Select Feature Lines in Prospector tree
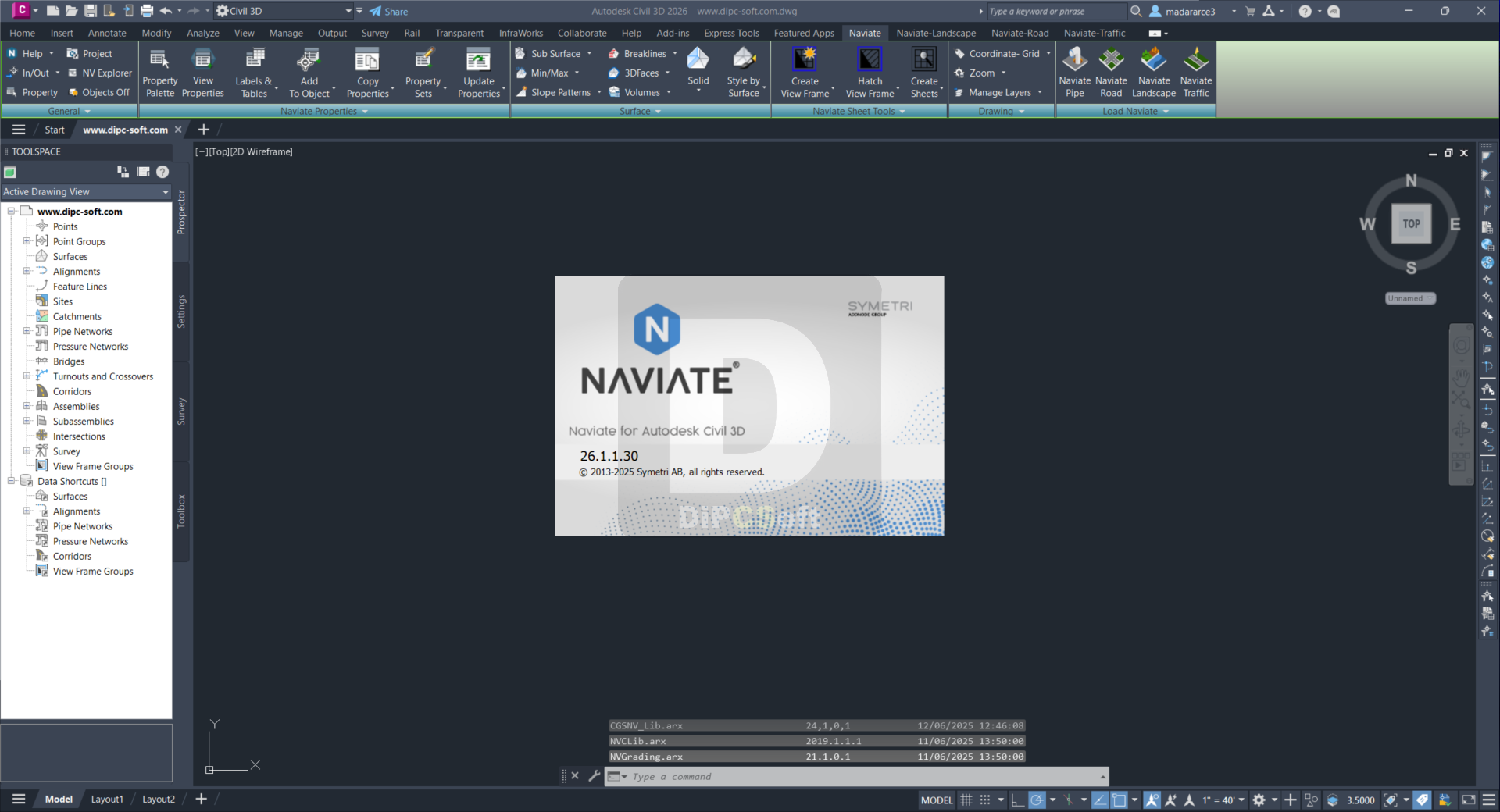This screenshot has width=1500, height=812. [80, 287]
